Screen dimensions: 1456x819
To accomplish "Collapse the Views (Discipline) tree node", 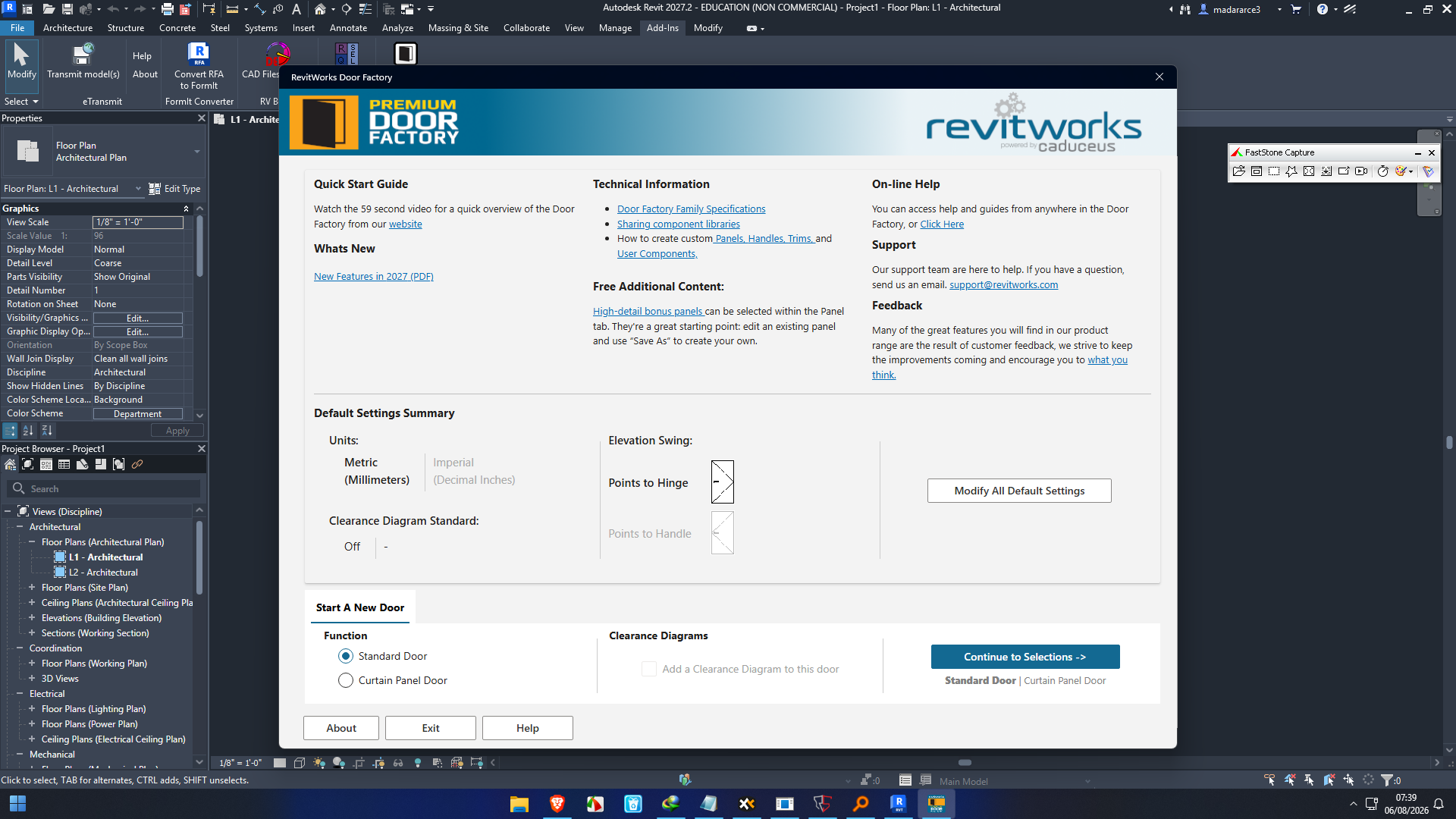I will coord(8,512).
